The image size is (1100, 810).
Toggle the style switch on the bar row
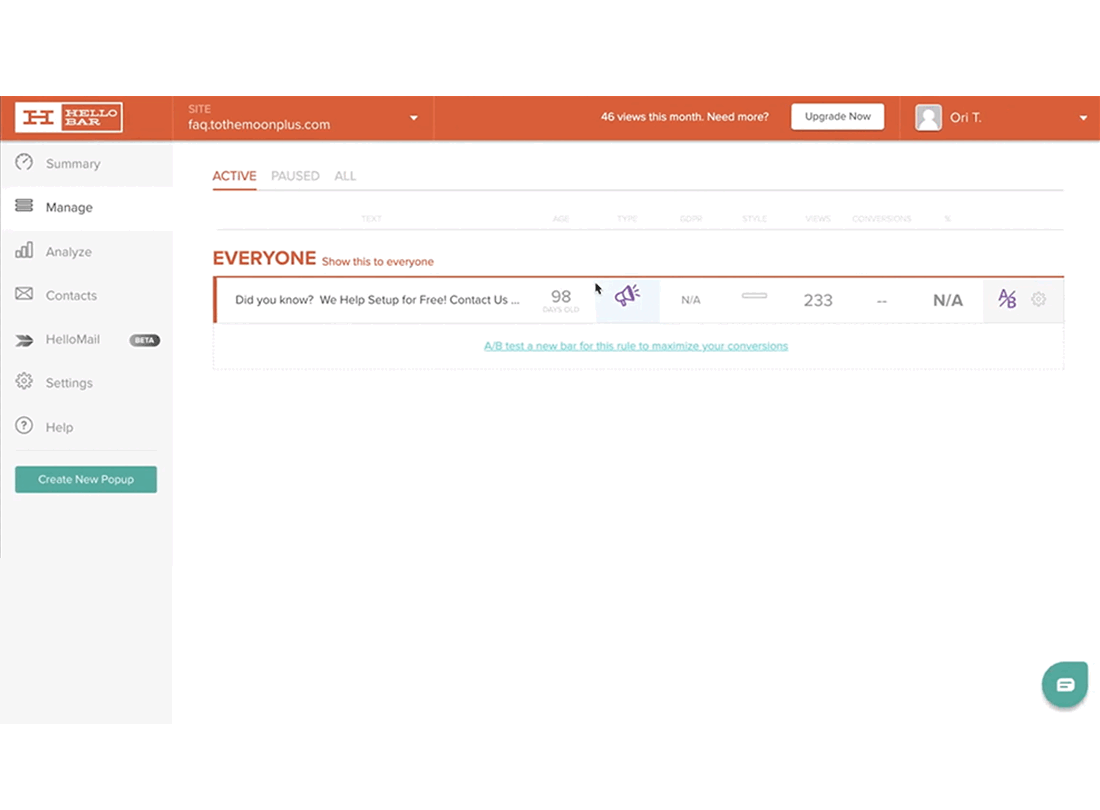coord(754,296)
